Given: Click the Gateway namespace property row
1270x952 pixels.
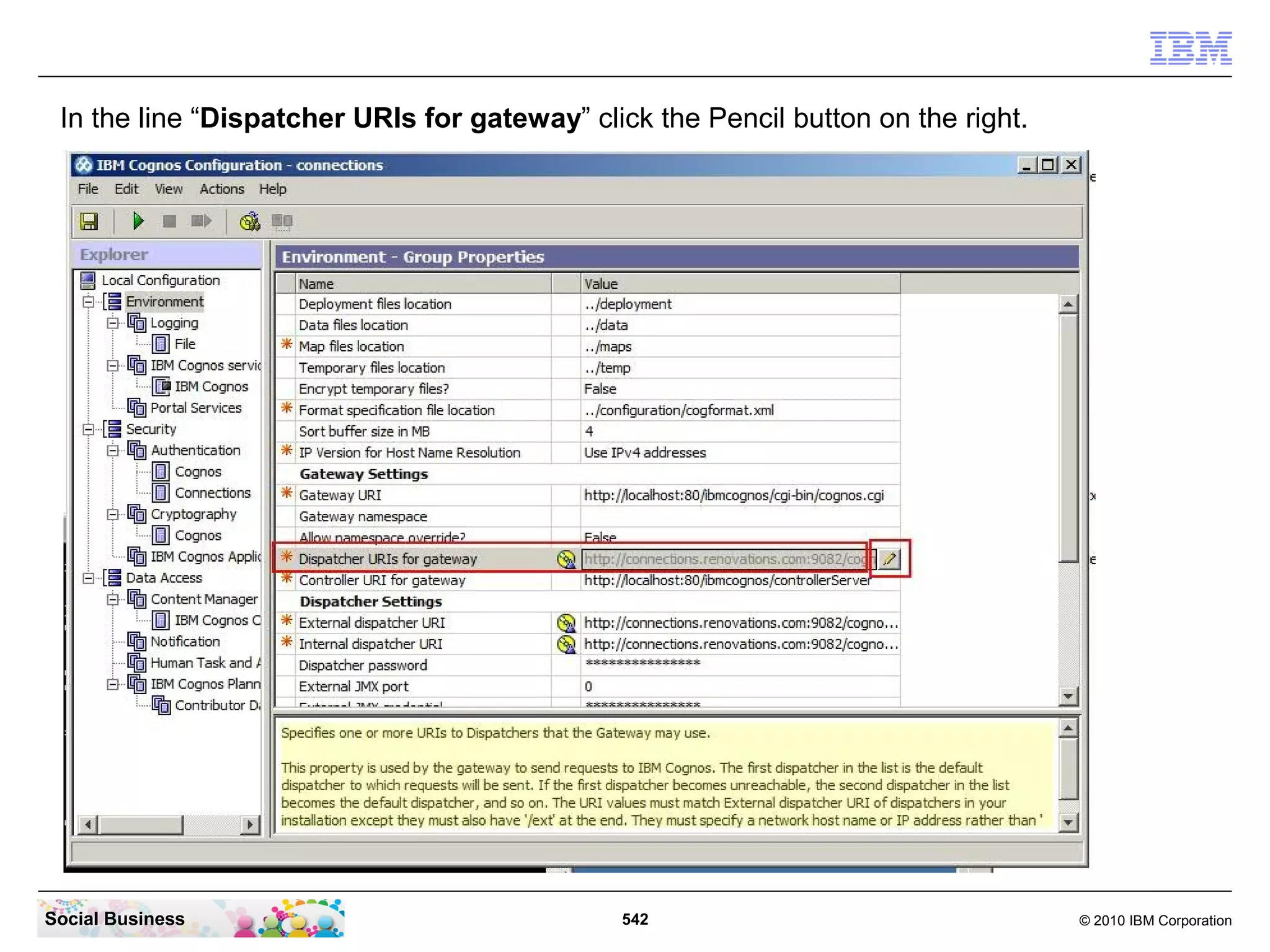Looking at the screenshot, I should (588, 517).
